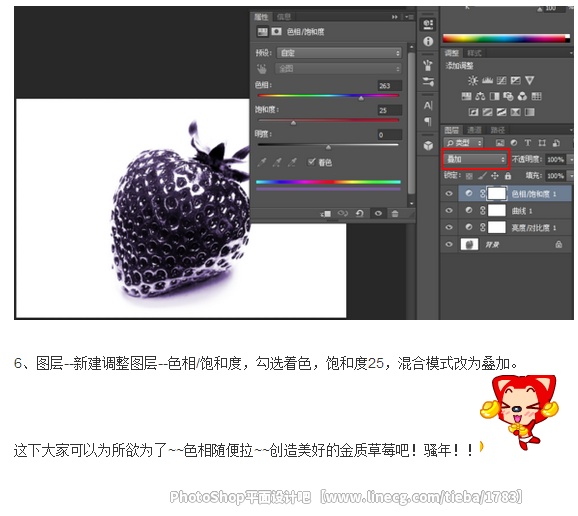
Task: Hide the 曲线 1 layer
Action: point(449,210)
